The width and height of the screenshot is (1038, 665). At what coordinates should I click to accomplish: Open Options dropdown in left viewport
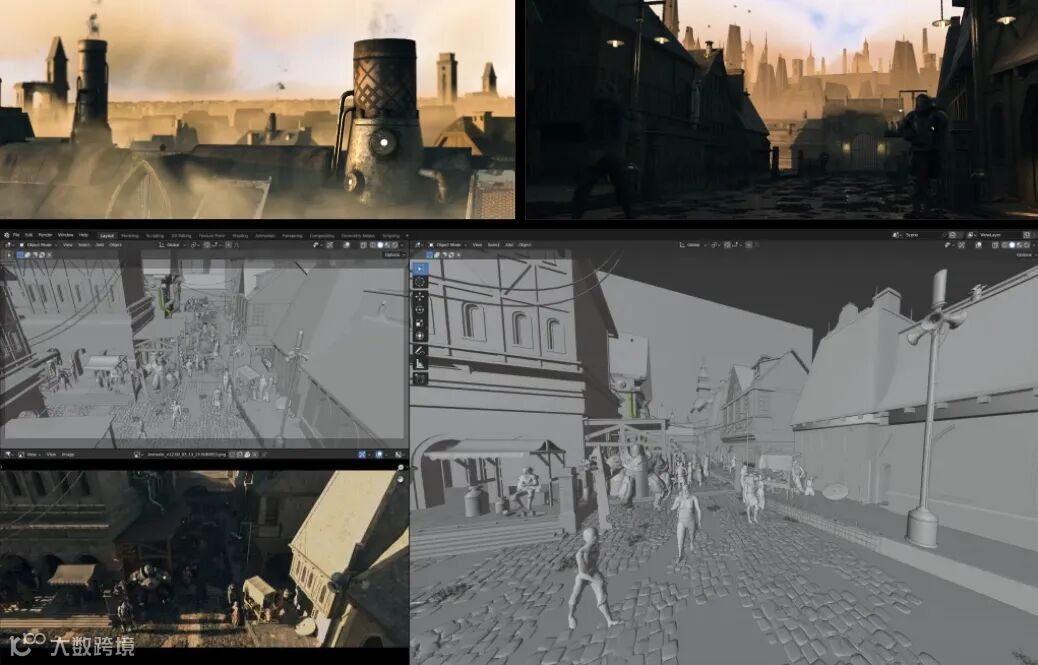pyautogui.click(x=393, y=255)
